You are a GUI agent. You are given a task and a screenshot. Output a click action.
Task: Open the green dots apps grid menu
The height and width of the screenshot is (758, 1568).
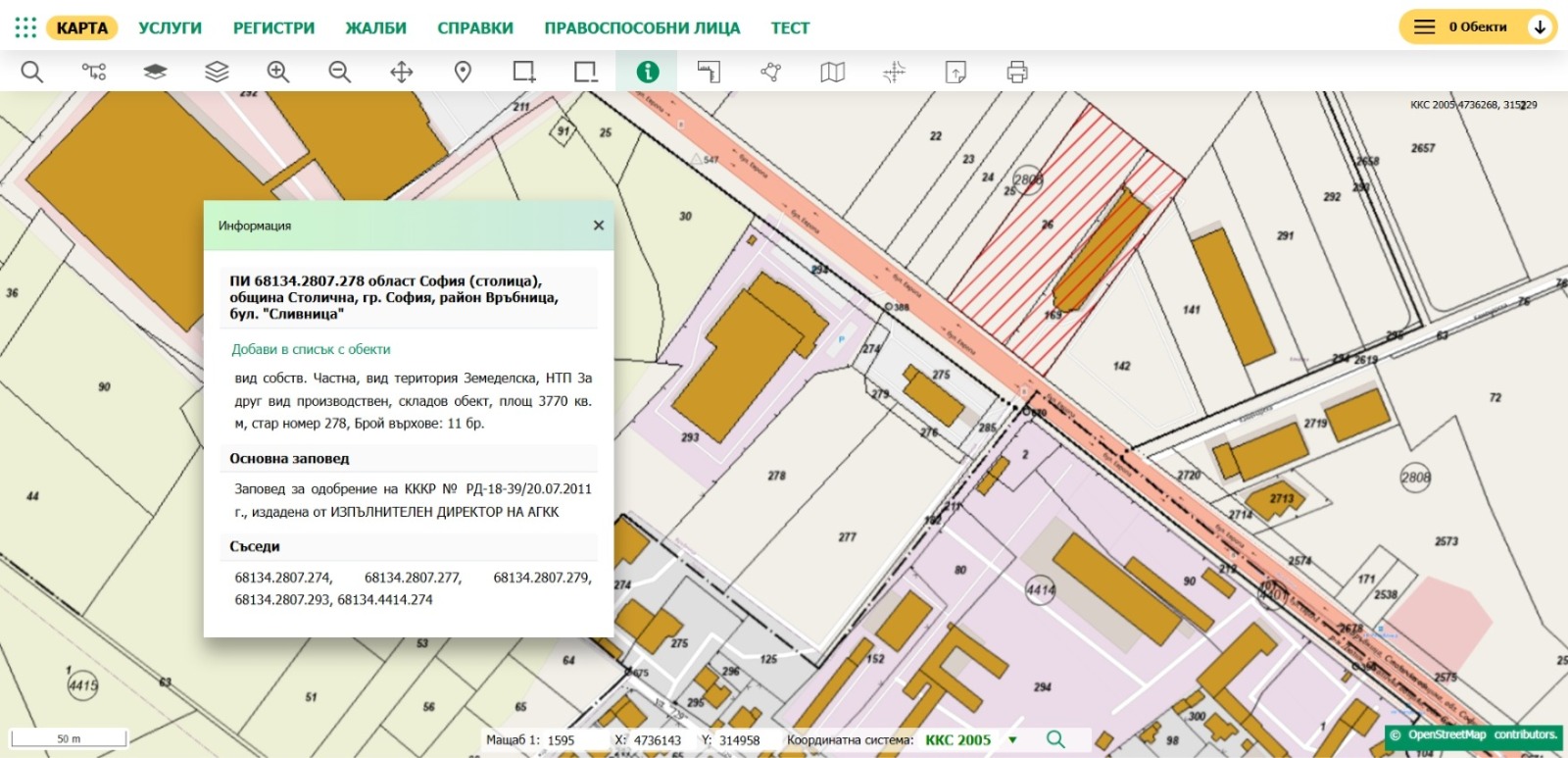(25, 27)
